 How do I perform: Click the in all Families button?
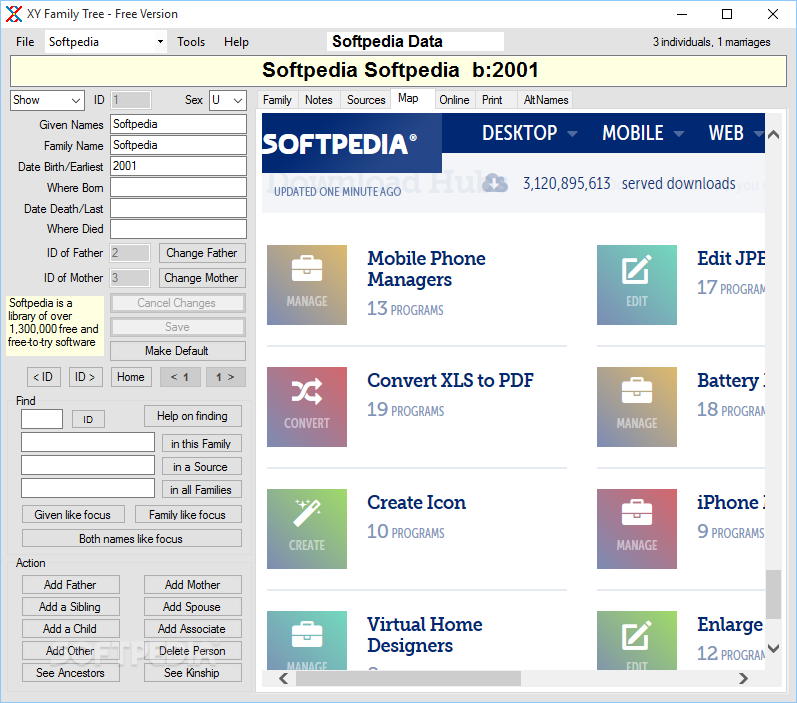point(201,490)
